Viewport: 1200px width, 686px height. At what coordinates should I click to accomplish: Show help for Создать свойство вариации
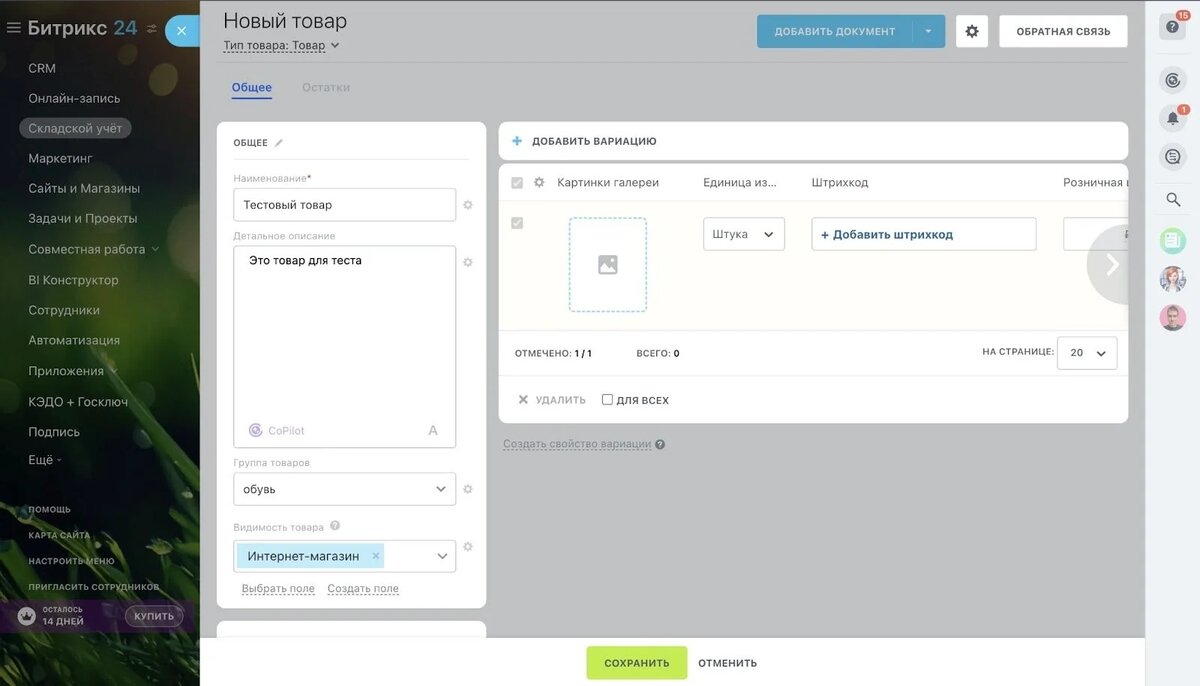click(660, 444)
